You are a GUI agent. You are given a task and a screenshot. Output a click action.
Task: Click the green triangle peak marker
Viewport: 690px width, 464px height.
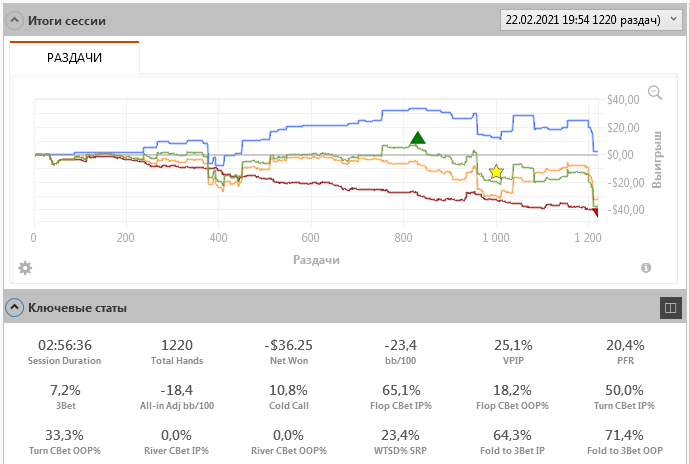pyautogui.click(x=418, y=138)
